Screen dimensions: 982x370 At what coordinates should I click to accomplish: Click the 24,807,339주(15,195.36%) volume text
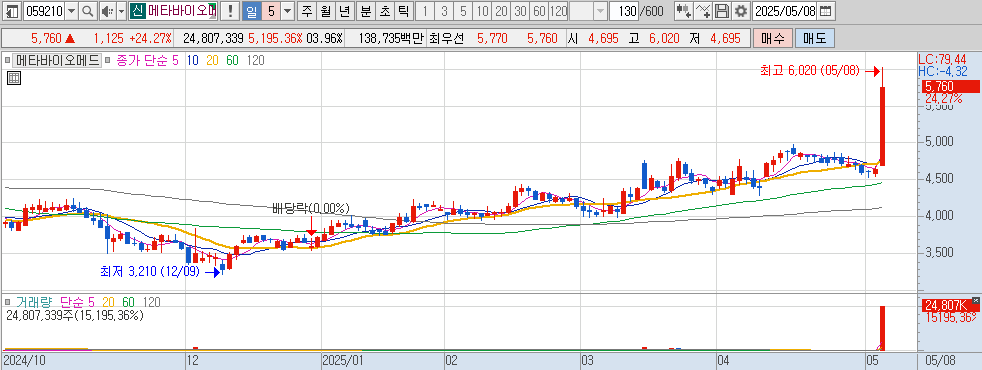click(x=75, y=316)
